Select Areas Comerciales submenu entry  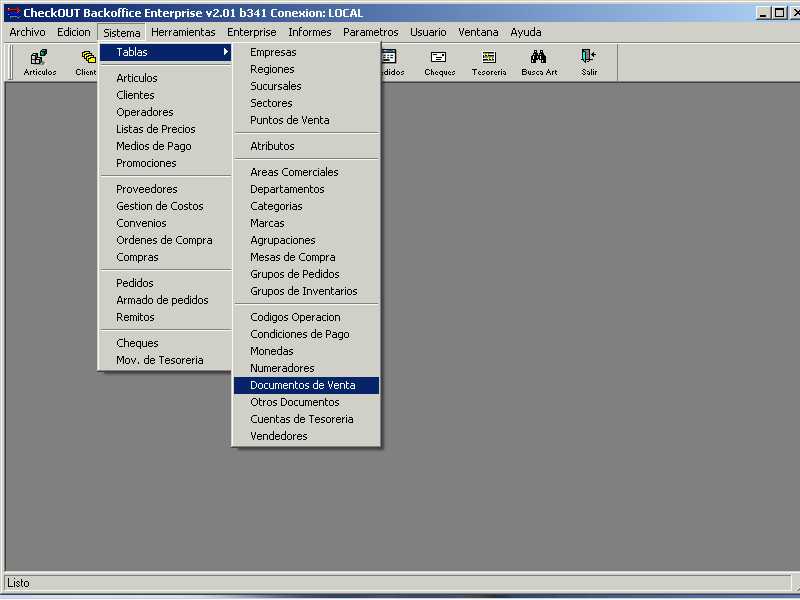[306, 172]
